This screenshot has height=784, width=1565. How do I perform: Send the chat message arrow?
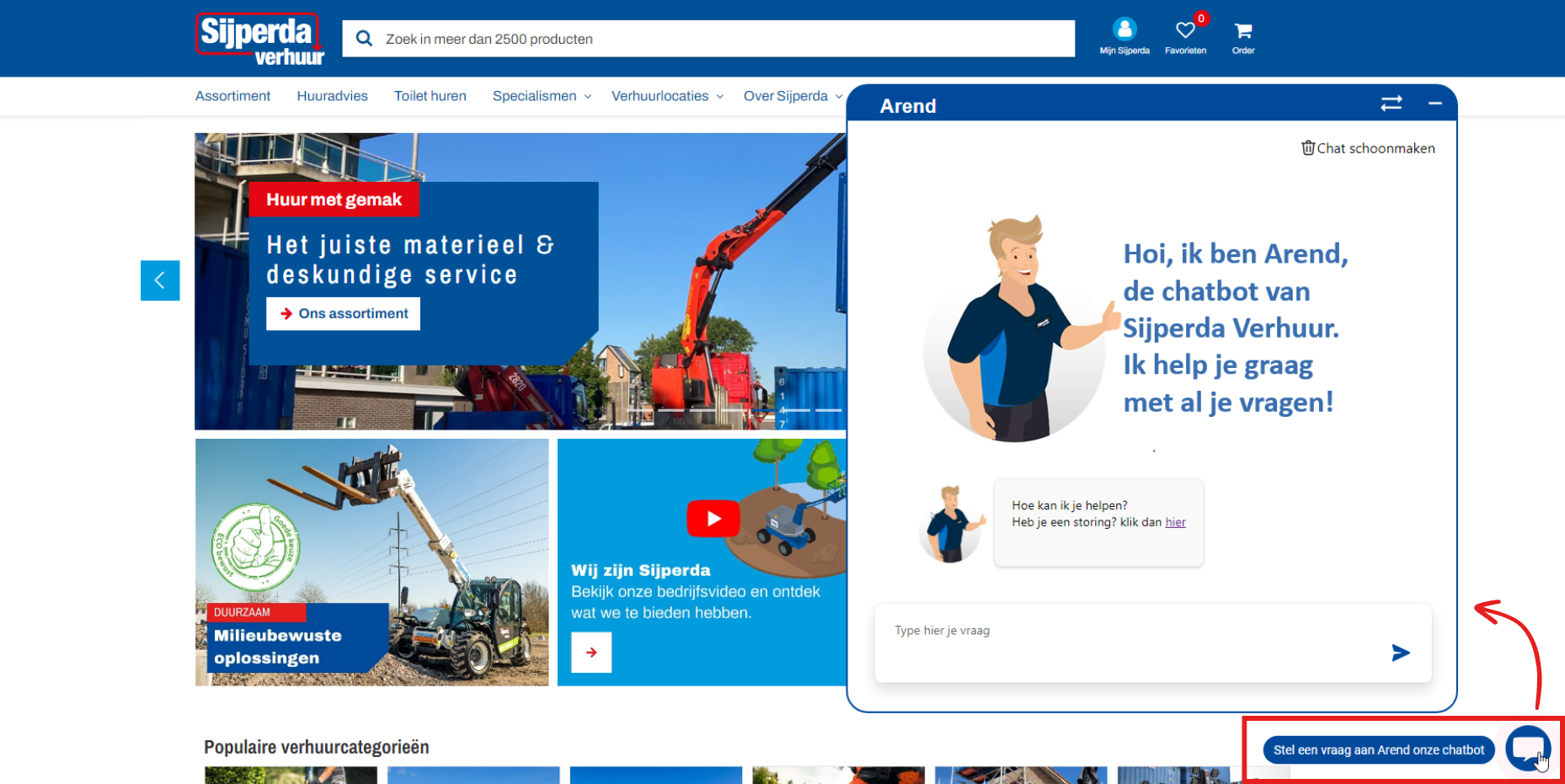1401,653
